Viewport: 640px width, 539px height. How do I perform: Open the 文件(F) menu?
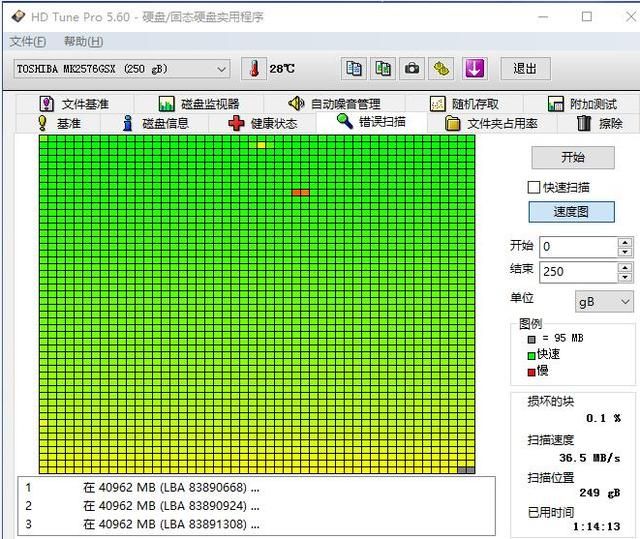coord(28,41)
